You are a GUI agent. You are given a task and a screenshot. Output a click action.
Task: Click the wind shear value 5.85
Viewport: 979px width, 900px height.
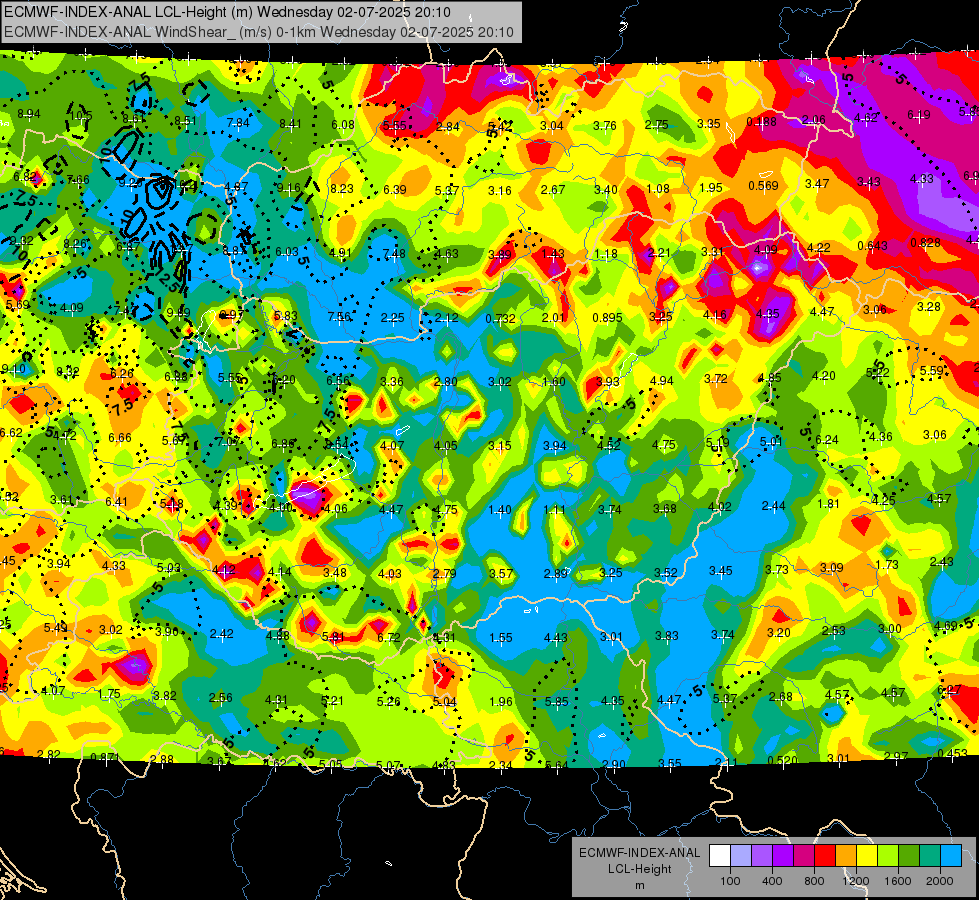click(556, 701)
